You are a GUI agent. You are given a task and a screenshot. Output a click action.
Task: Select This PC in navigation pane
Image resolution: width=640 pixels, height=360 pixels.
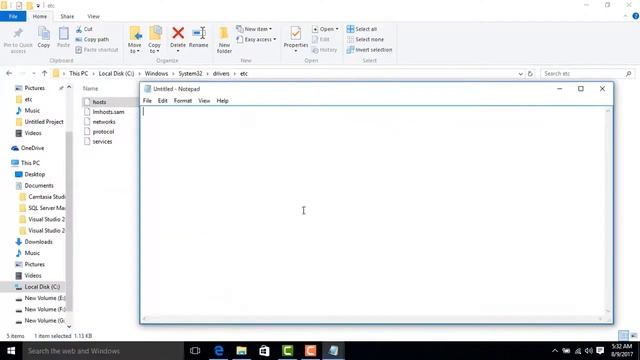pyautogui.click(x=30, y=163)
